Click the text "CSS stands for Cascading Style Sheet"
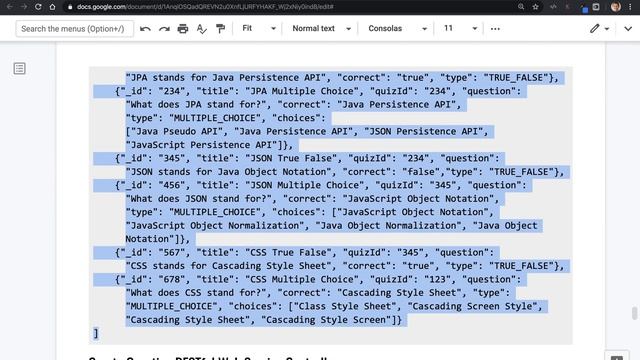 (x=228, y=266)
